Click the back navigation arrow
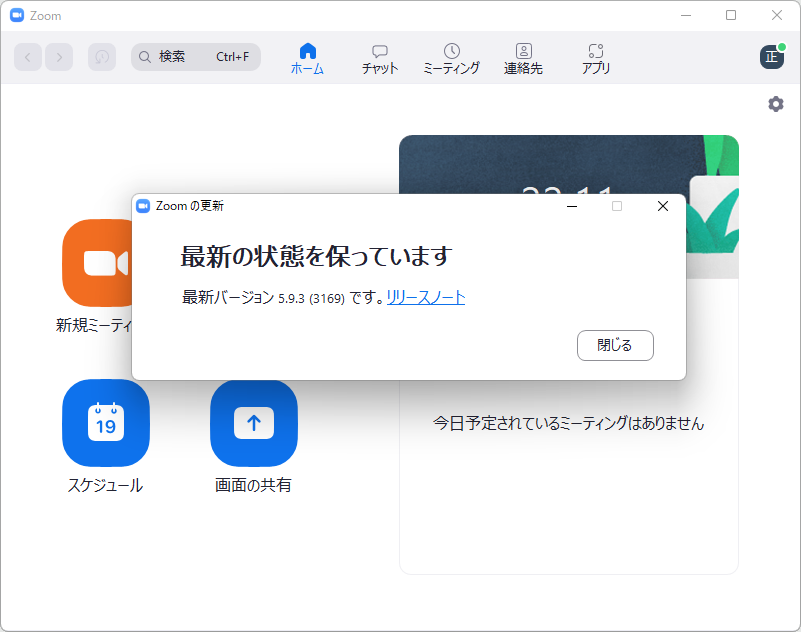The height and width of the screenshot is (632, 801). 28,57
